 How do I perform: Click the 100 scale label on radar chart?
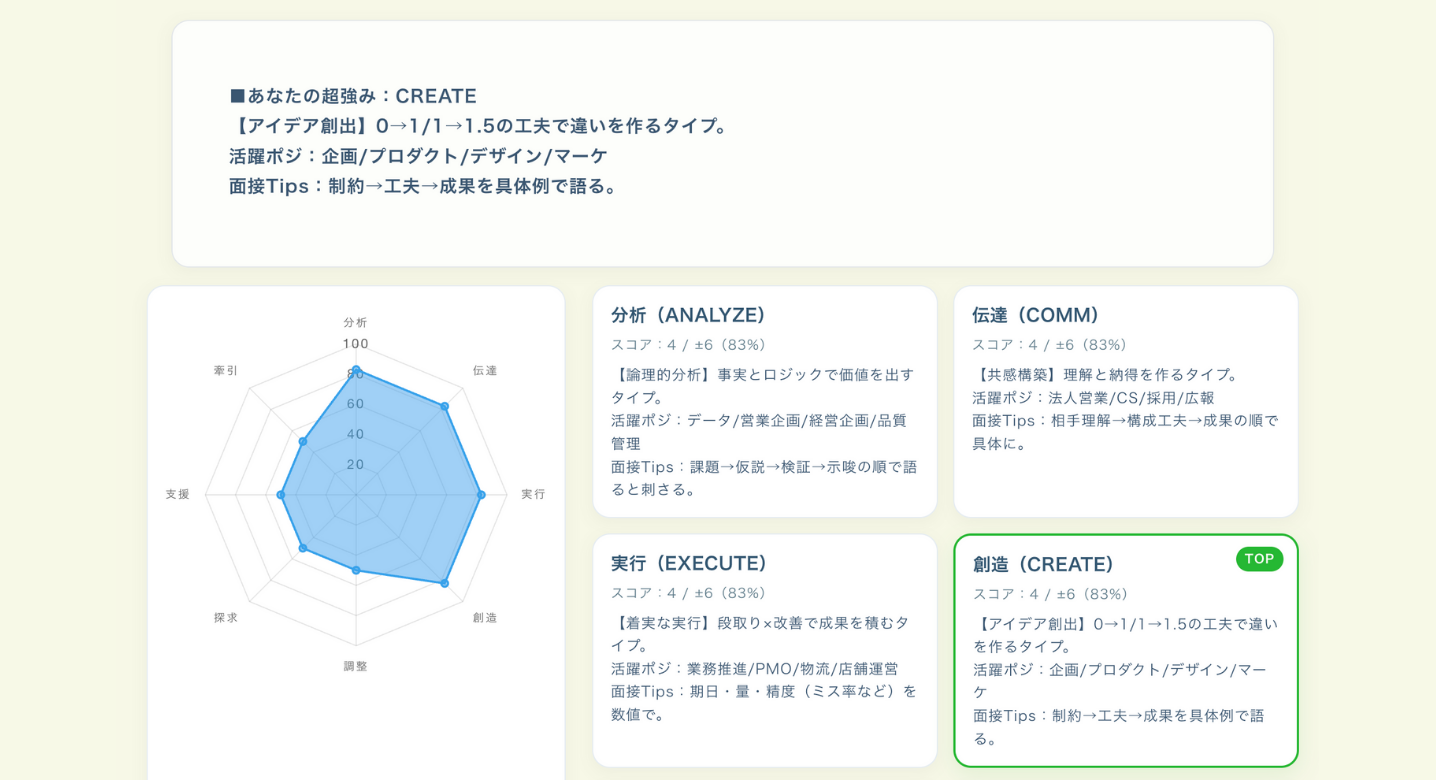point(356,344)
